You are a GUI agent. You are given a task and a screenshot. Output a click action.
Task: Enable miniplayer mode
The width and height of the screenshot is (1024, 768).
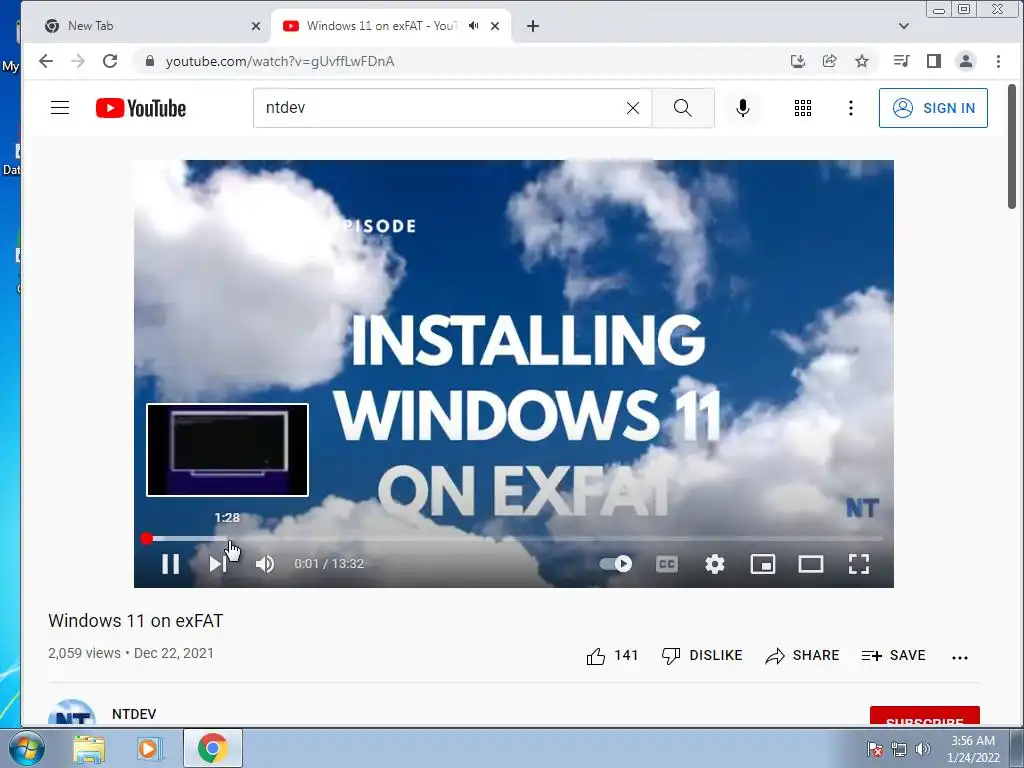(762, 564)
